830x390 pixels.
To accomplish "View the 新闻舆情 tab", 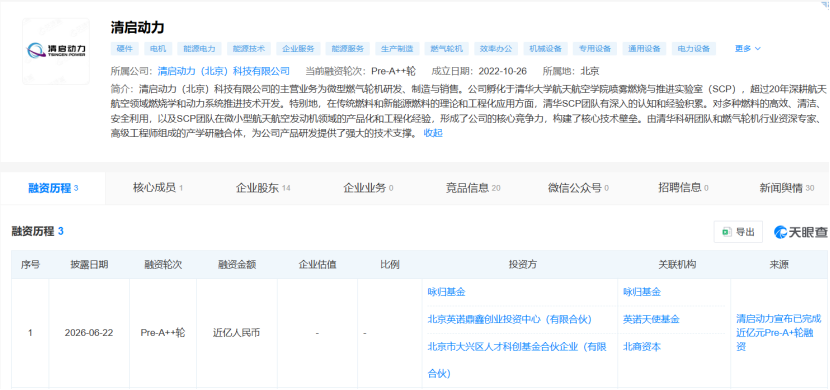I will (787, 187).
